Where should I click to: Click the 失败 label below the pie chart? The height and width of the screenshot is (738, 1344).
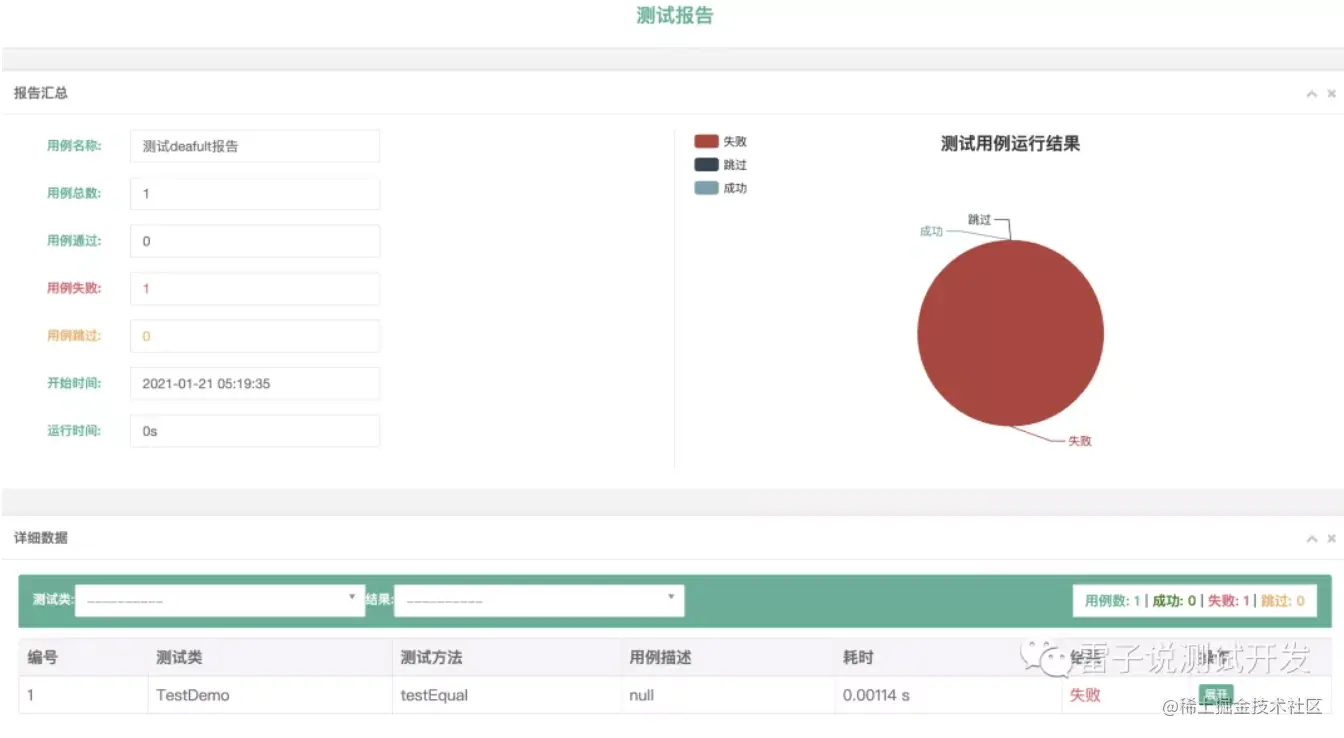(x=1080, y=440)
